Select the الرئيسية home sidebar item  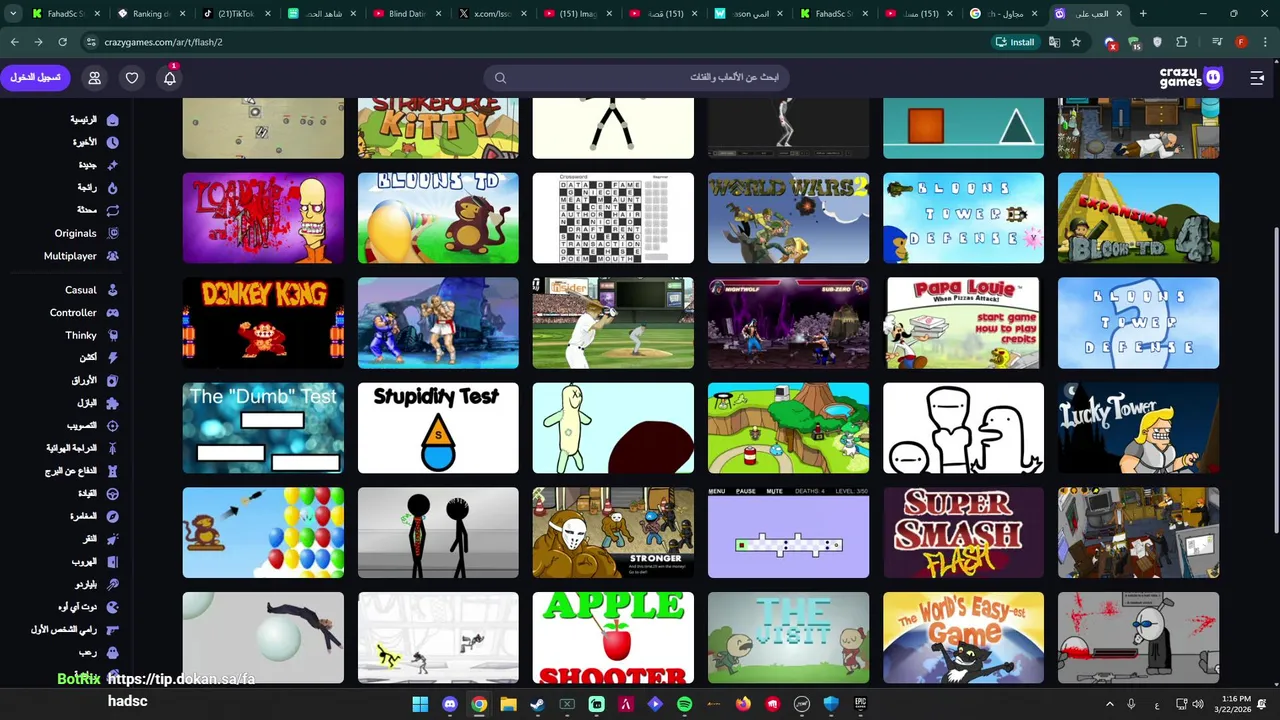click(x=94, y=119)
